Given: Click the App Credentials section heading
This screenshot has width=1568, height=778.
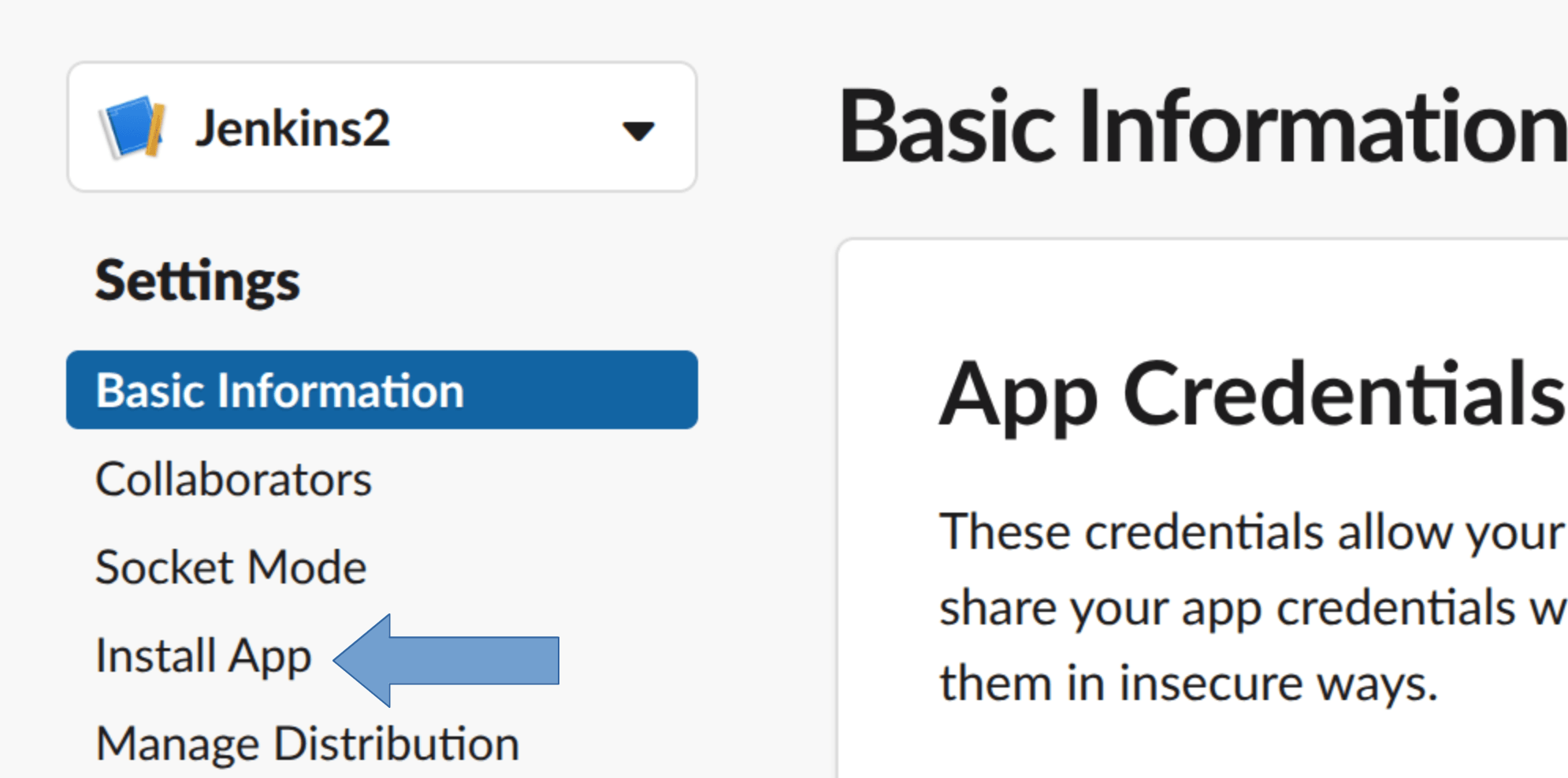Looking at the screenshot, I should click(x=1251, y=394).
